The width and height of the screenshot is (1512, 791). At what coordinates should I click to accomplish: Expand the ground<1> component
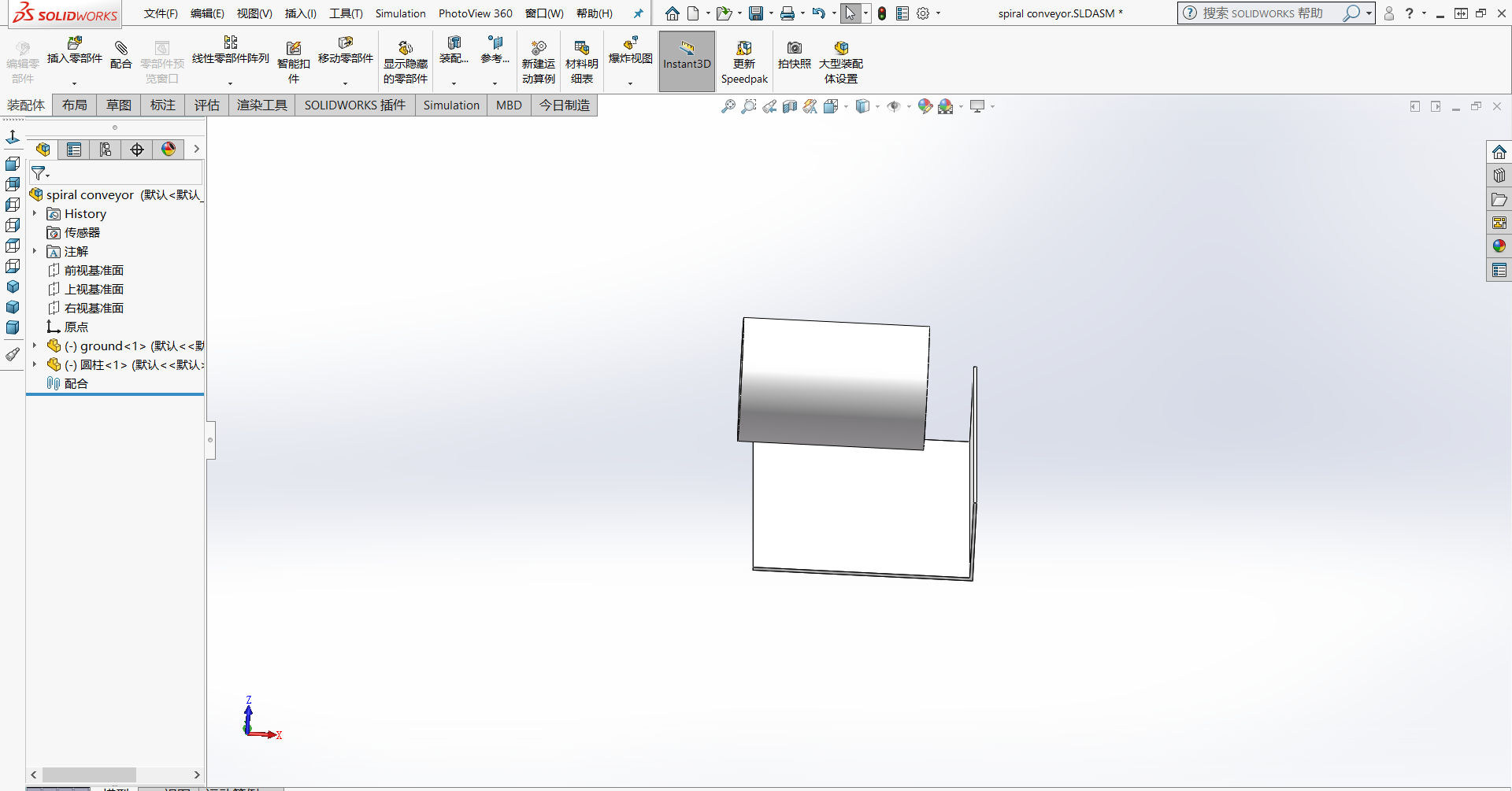tap(35, 346)
